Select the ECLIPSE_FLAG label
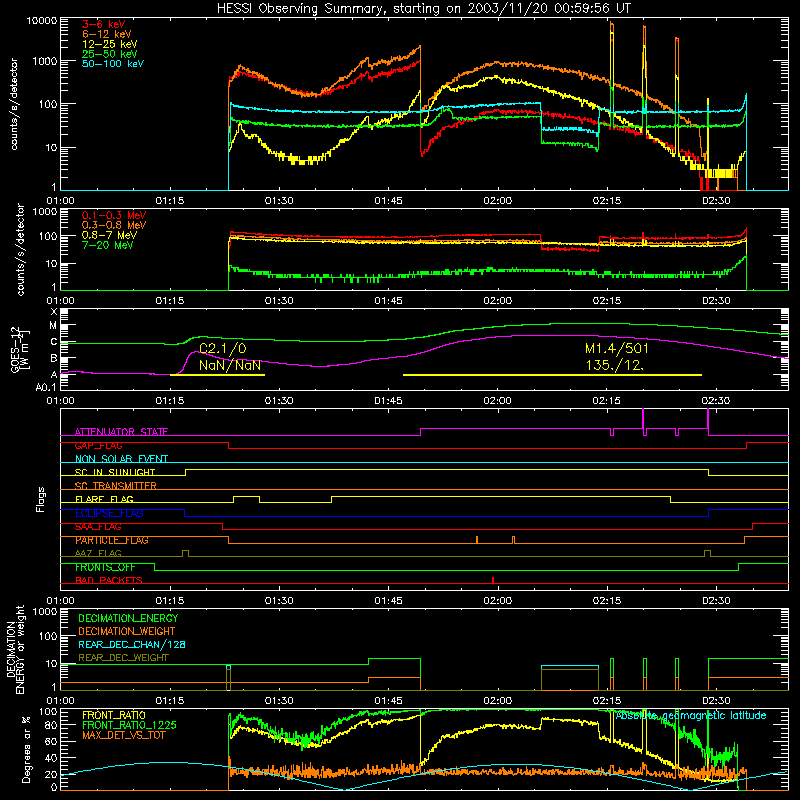This screenshot has width=800, height=800. click(109, 513)
